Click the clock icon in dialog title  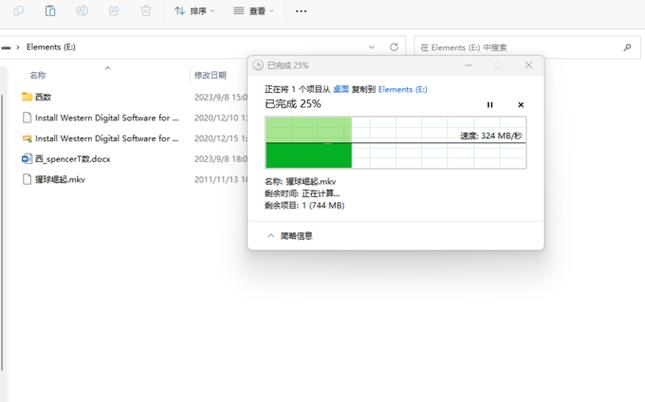[x=258, y=65]
